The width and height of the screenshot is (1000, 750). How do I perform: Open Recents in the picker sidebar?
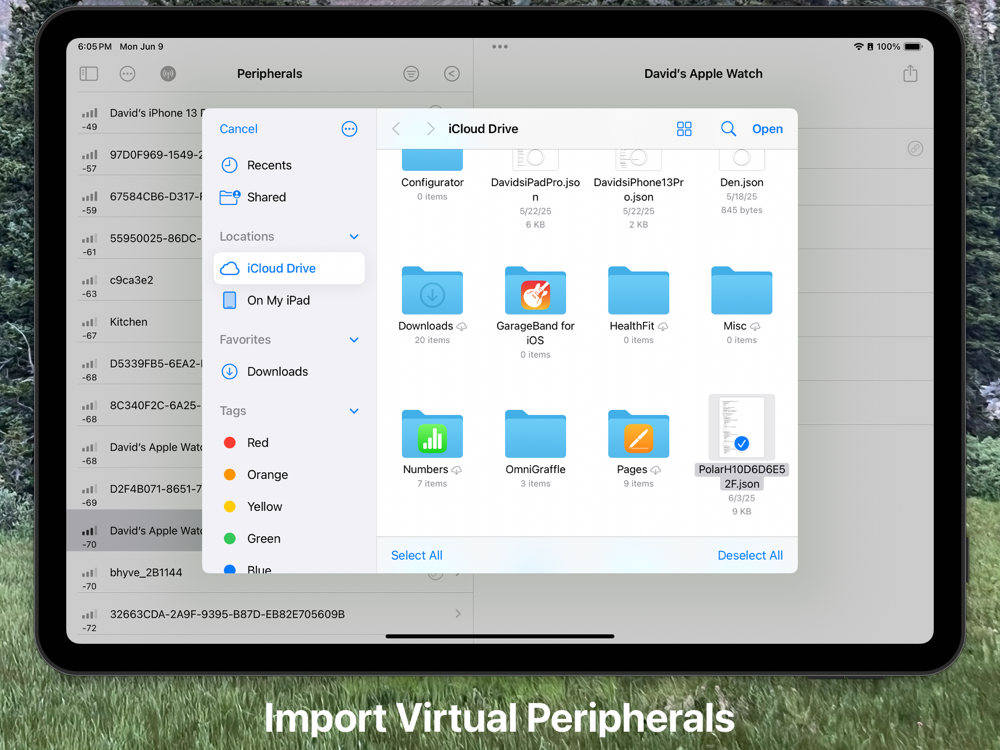(289, 165)
